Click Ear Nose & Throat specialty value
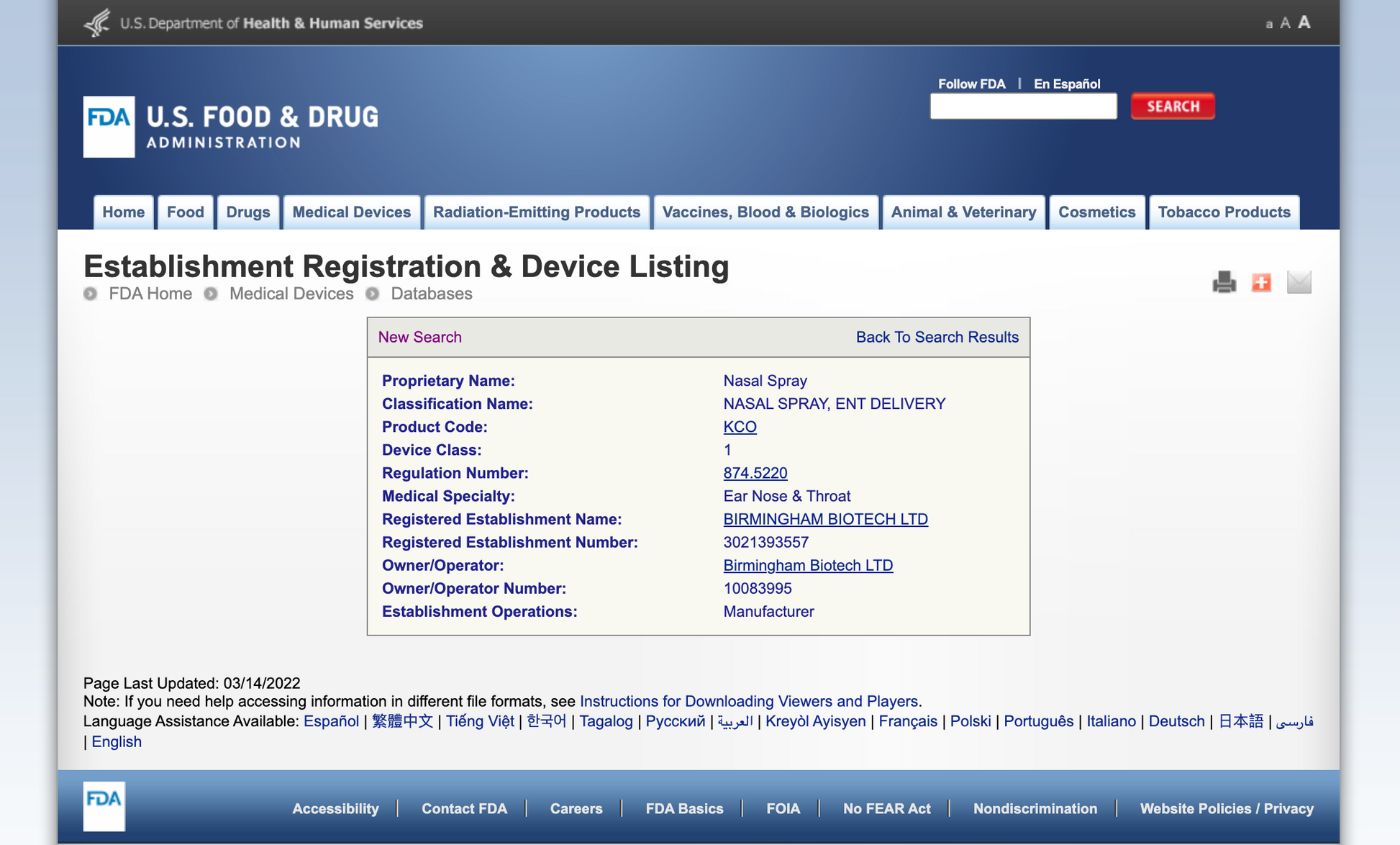This screenshot has width=1400, height=845. coord(786,496)
